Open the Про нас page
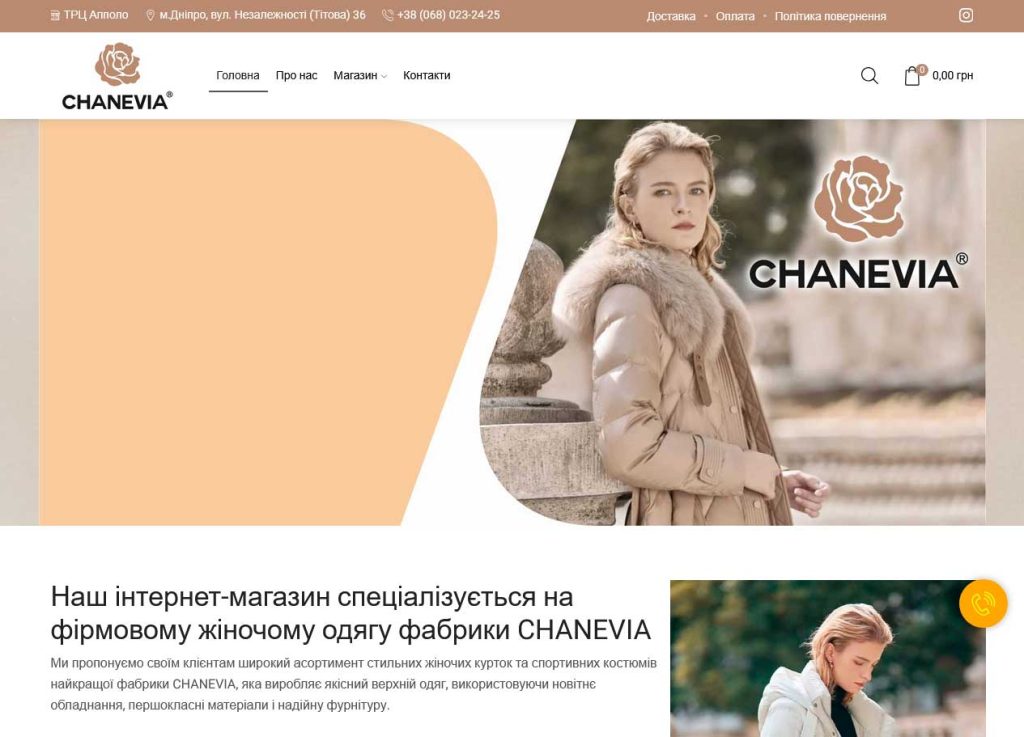This screenshot has height=737, width=1024. 296,76
